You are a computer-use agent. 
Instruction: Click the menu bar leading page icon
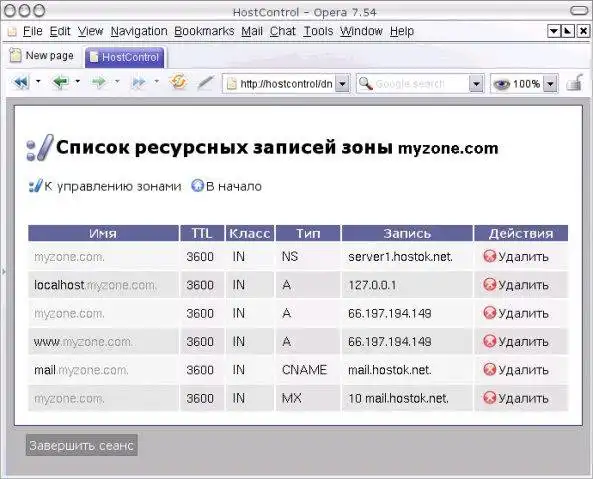click(12, 31)
